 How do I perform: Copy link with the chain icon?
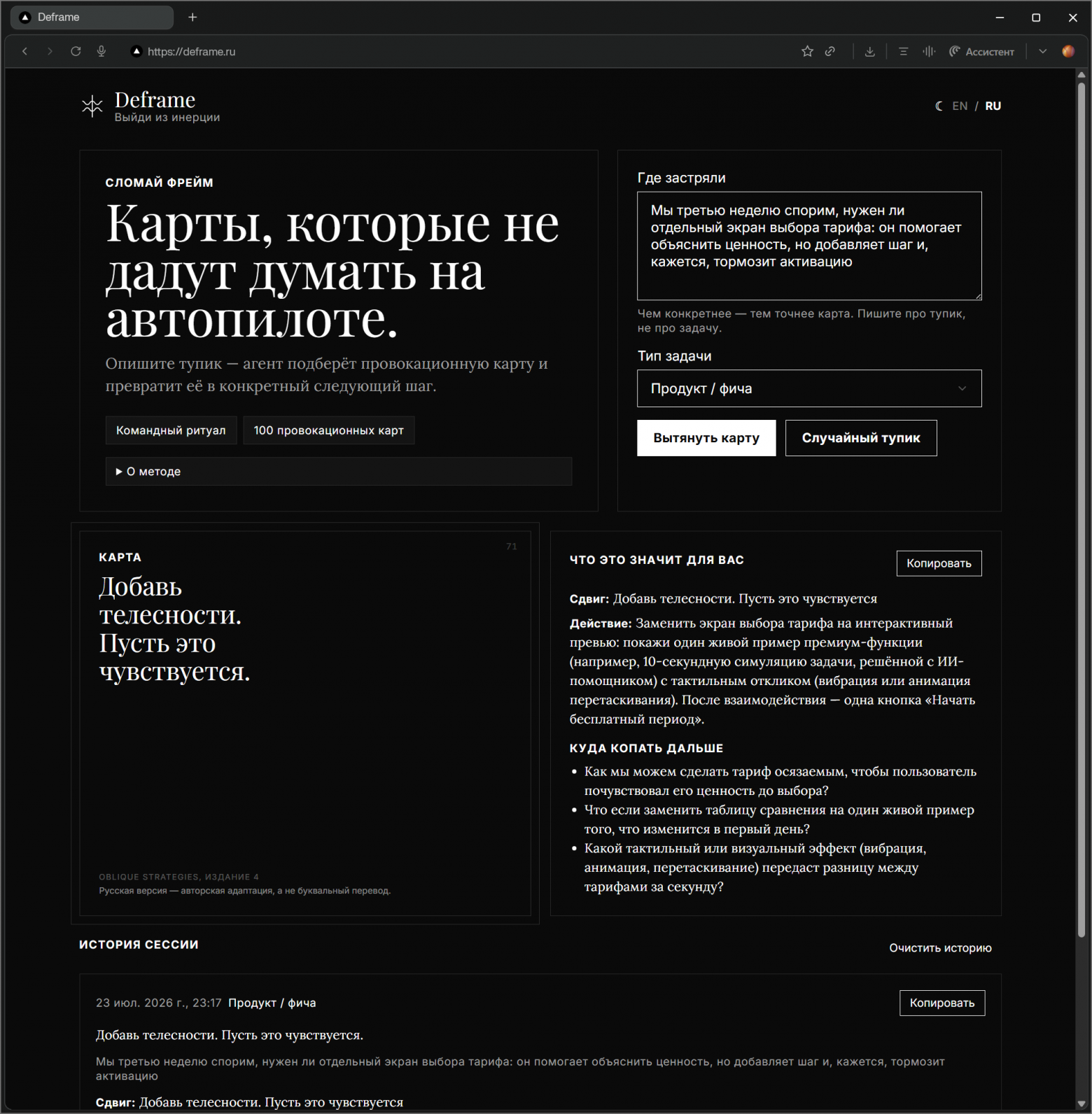click(830, 51)
